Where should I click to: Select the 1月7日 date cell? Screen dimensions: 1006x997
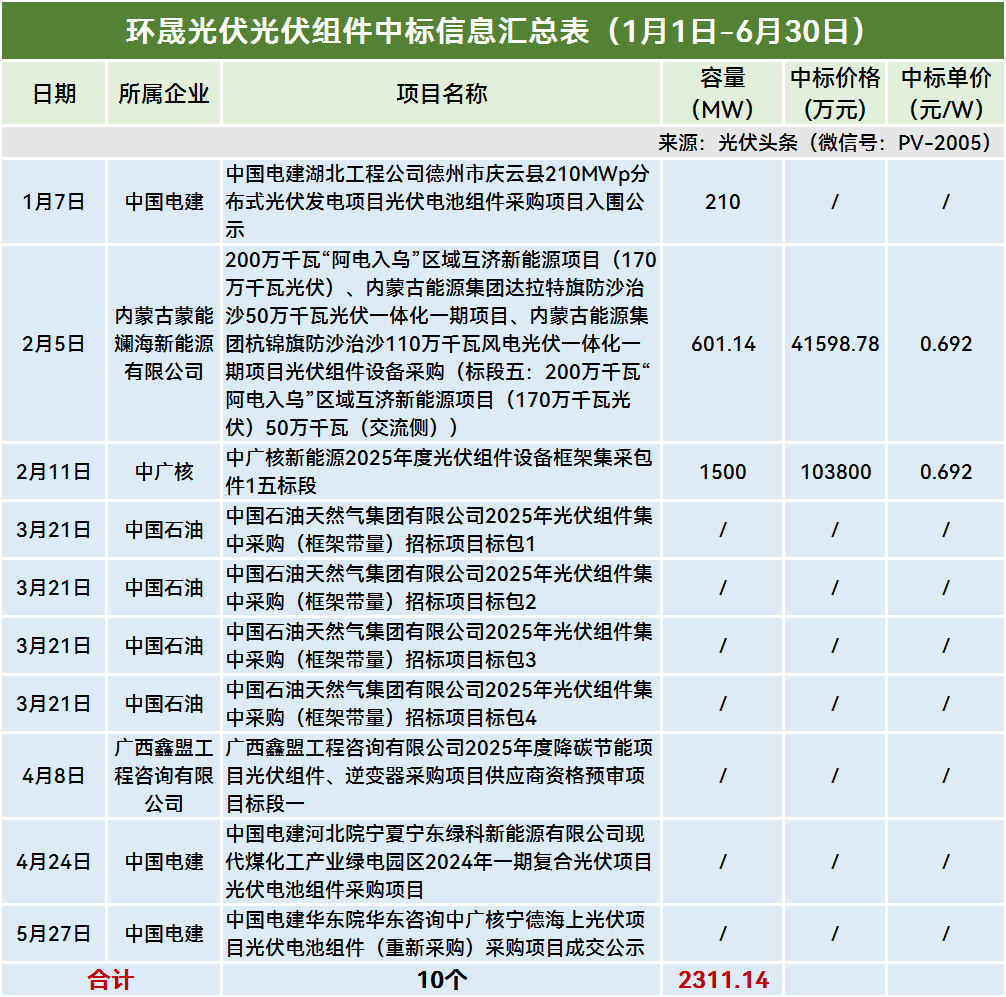point(54,201)
